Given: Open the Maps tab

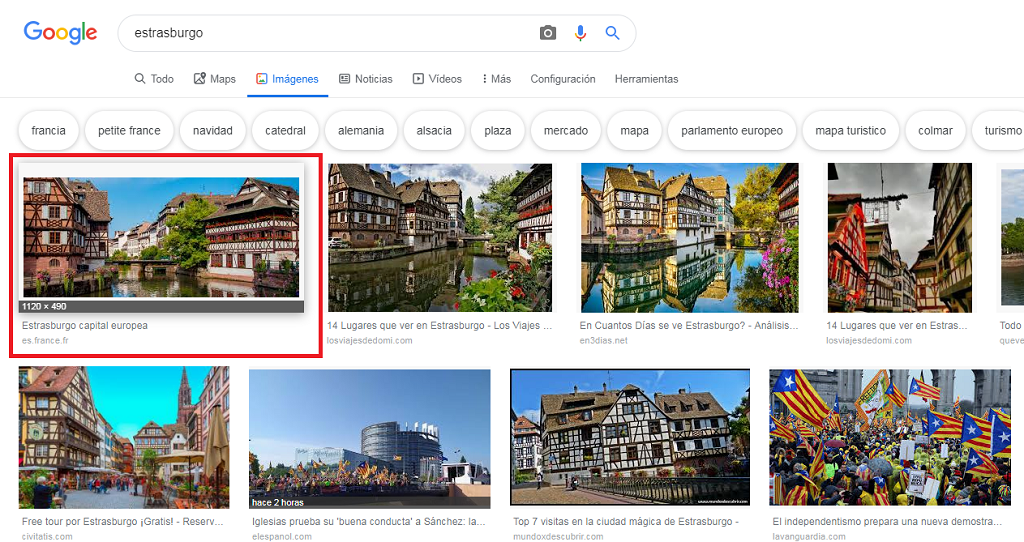Looking at the screenshot, I should 214,79.
